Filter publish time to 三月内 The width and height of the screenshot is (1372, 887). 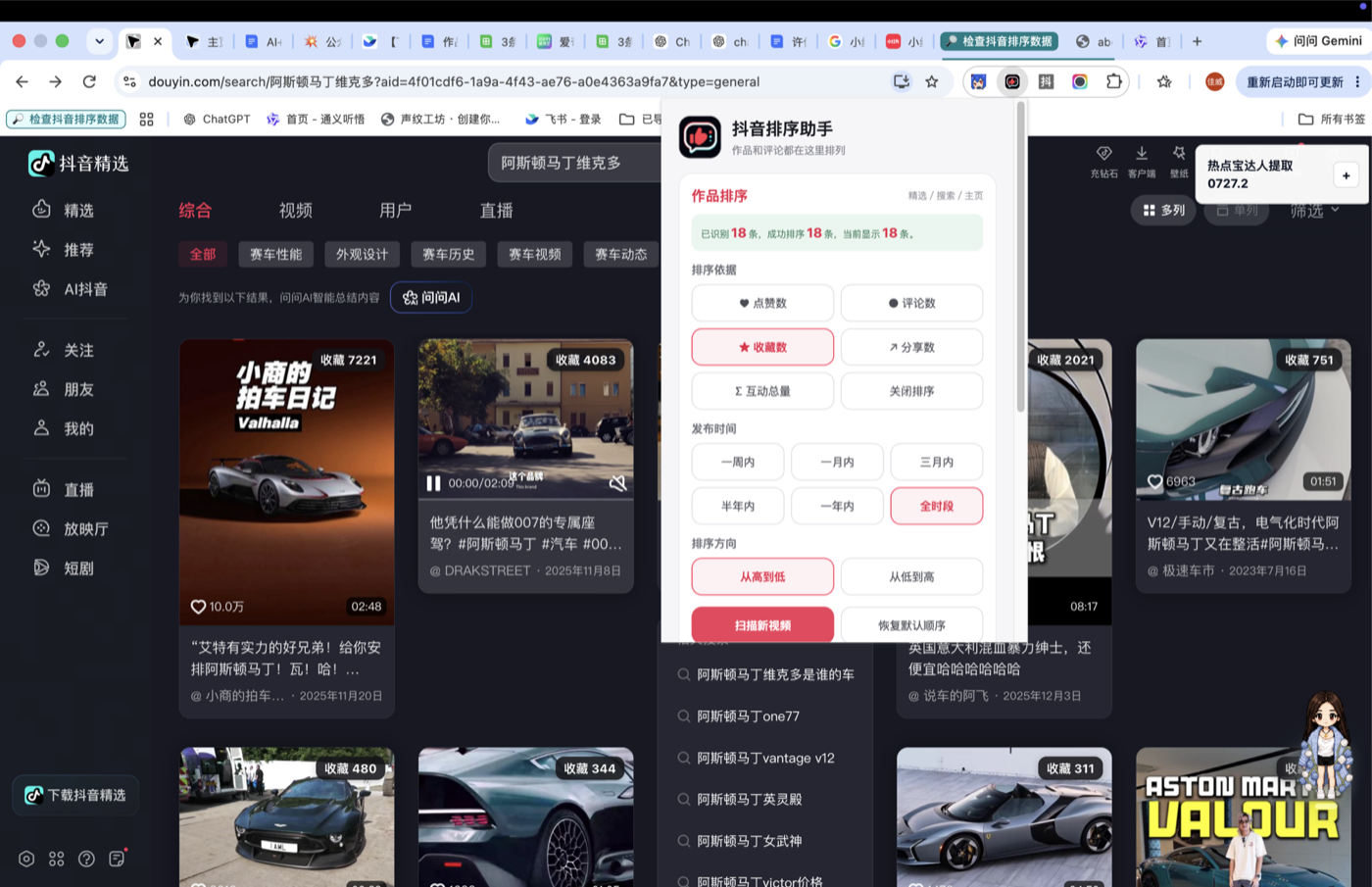coord(937,462)
